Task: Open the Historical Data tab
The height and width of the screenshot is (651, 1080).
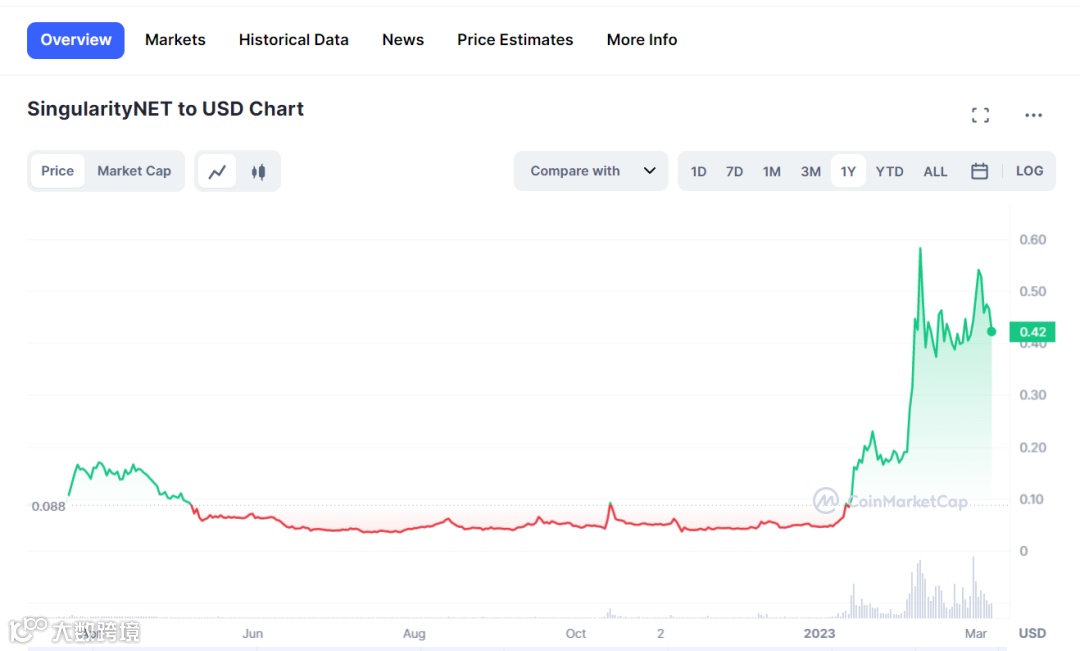Action: pyautogui.click(x=293, y=40)
